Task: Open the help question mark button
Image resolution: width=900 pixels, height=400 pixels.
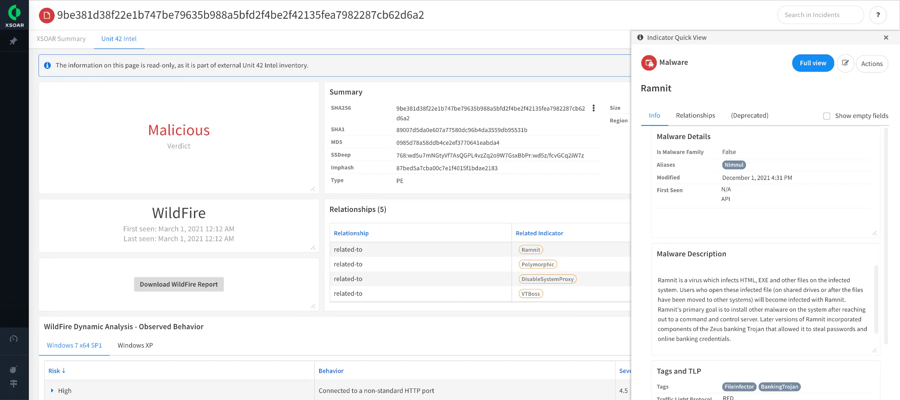Action: (878, 15)
